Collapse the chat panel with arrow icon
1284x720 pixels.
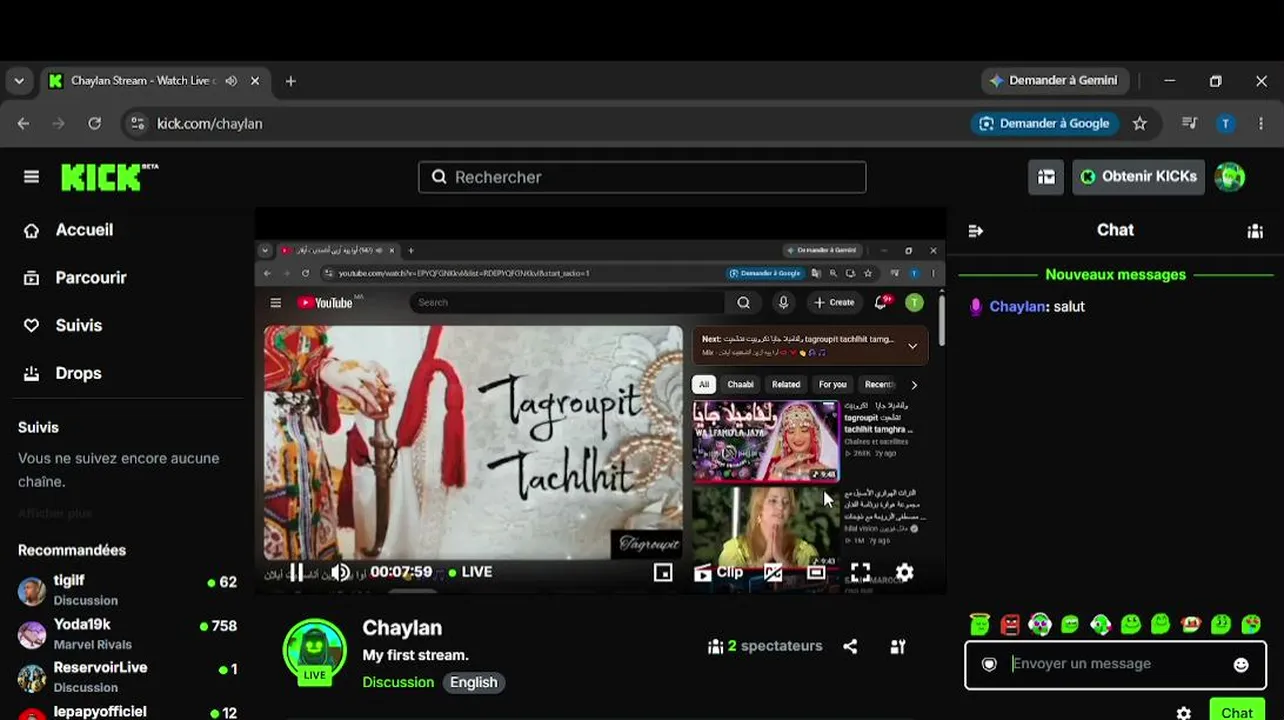point(976,231)
